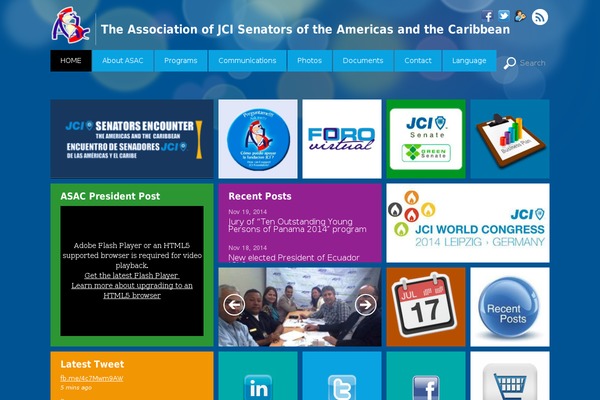Go to the HOME menu item

point(71,60)
